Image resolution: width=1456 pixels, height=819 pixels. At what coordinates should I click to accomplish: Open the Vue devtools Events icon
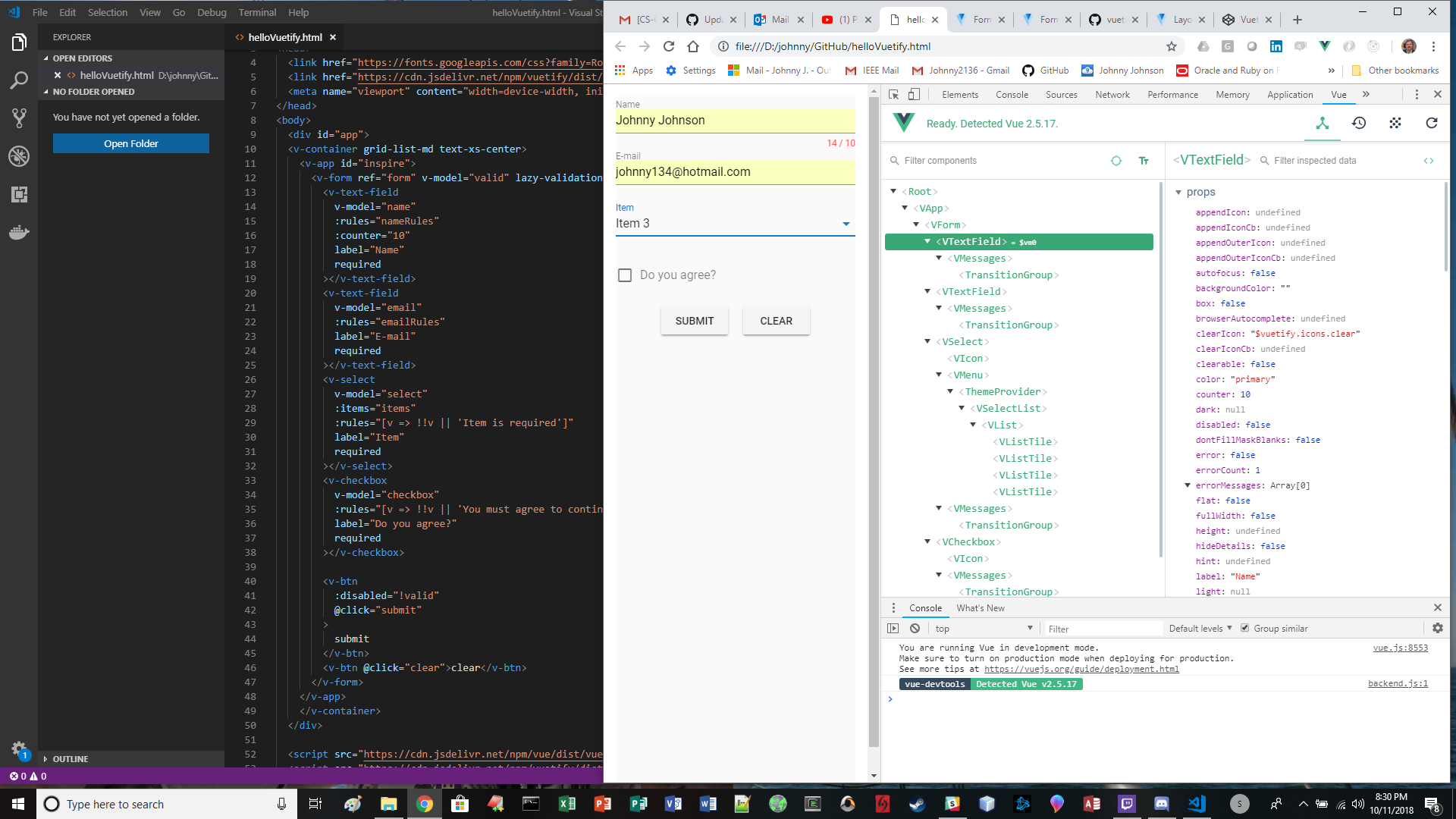click(1395, 123)
